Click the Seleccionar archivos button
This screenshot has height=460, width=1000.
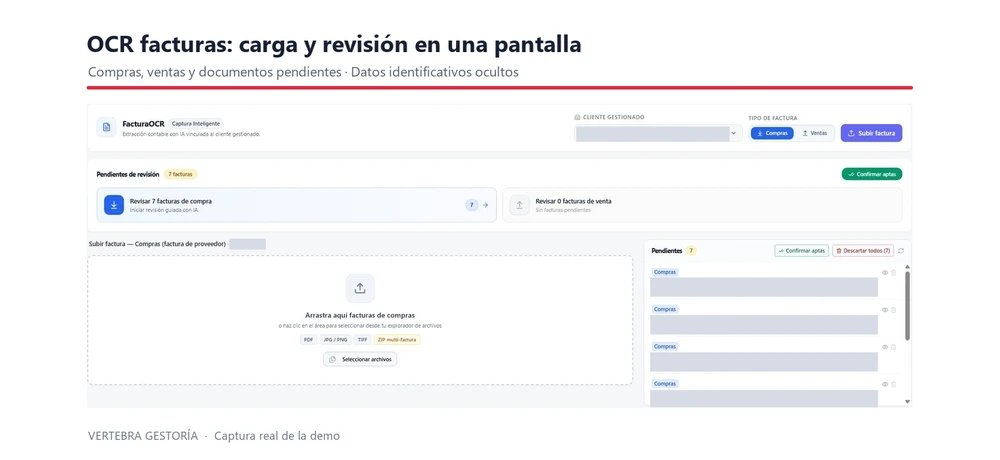click(360, 359)
